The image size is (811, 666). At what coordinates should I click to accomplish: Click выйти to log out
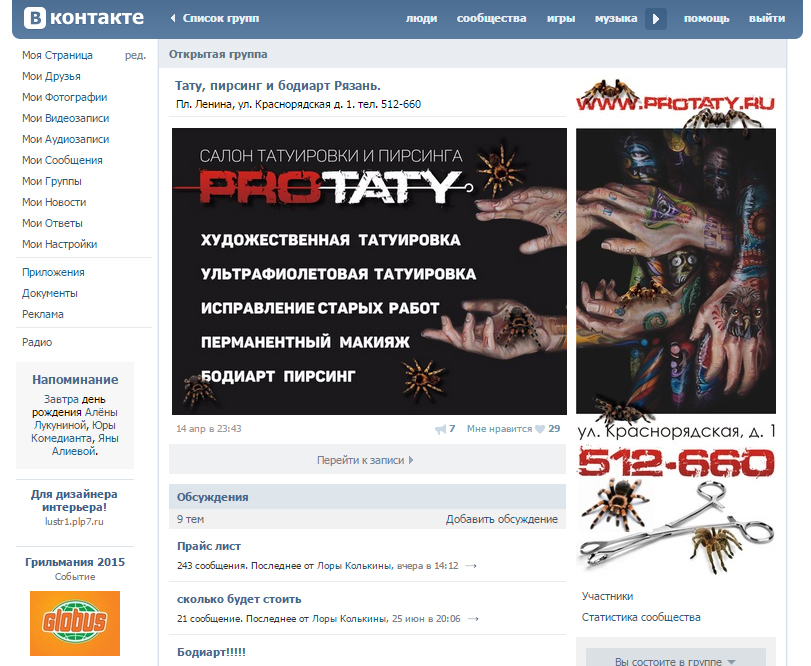tap(767, 18)
